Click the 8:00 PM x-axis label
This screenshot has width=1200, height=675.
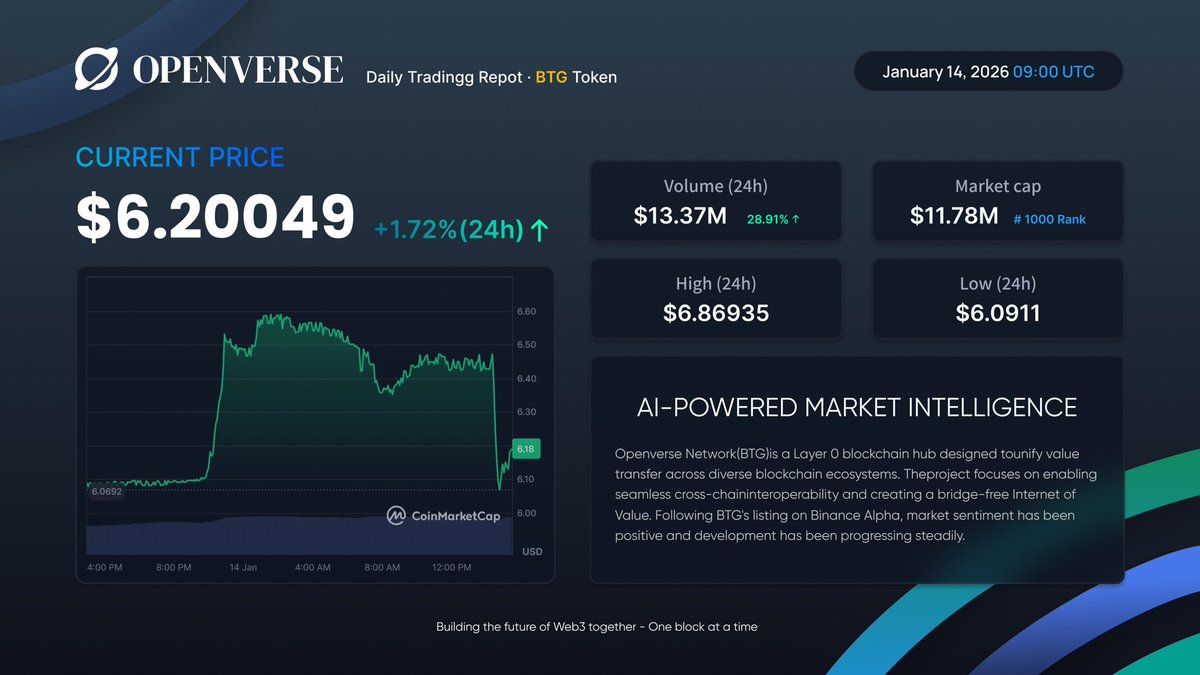tap(174, 567)
